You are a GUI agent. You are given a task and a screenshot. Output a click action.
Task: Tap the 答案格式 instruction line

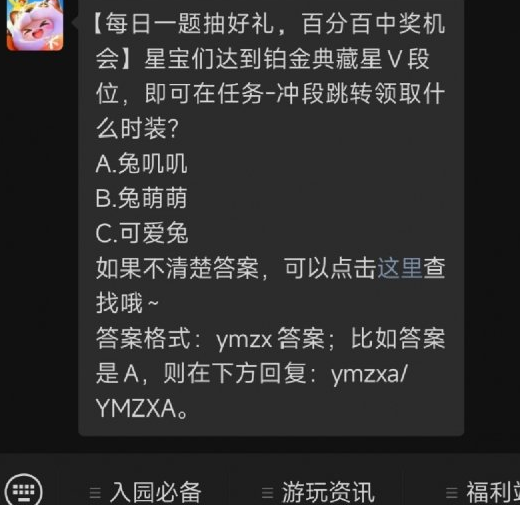coord(271,338)
